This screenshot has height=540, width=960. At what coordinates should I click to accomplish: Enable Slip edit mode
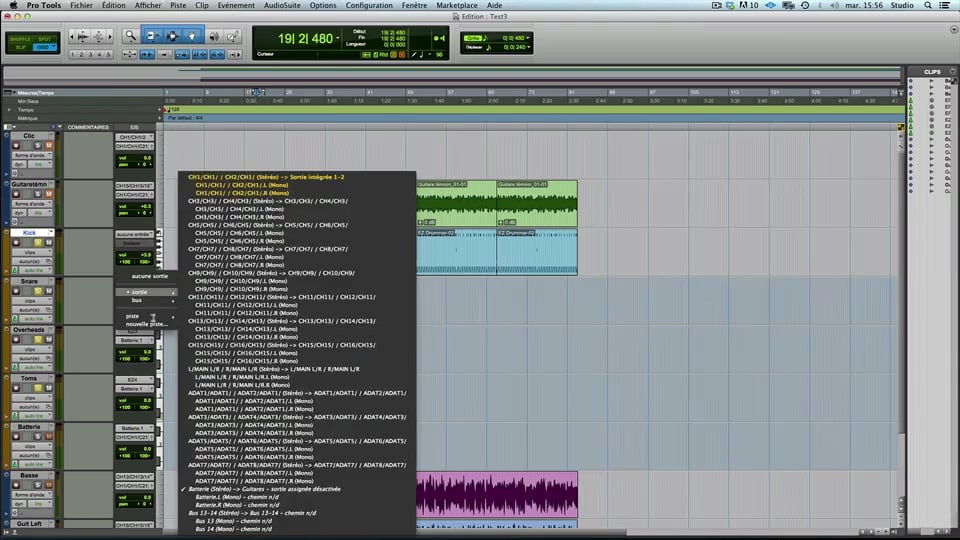[22, 47]
